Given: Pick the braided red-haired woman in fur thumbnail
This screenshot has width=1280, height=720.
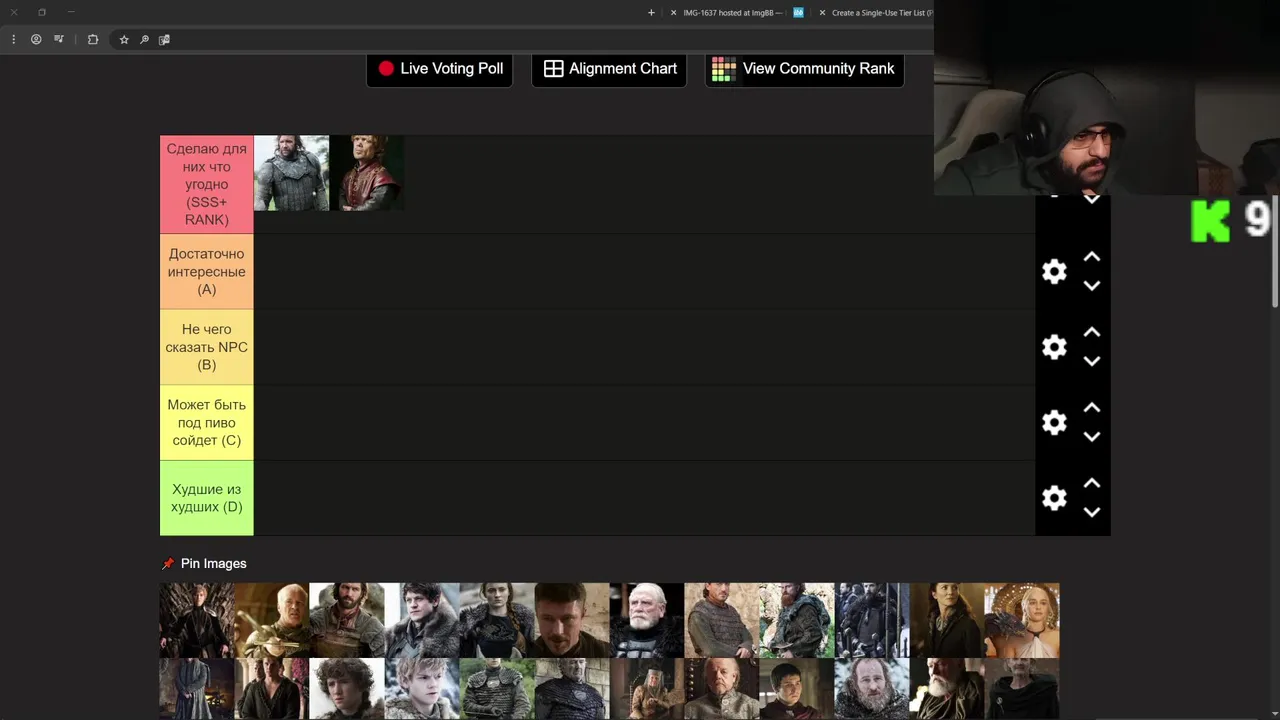Looking at the screenshot, I should [x=497, y=620].
